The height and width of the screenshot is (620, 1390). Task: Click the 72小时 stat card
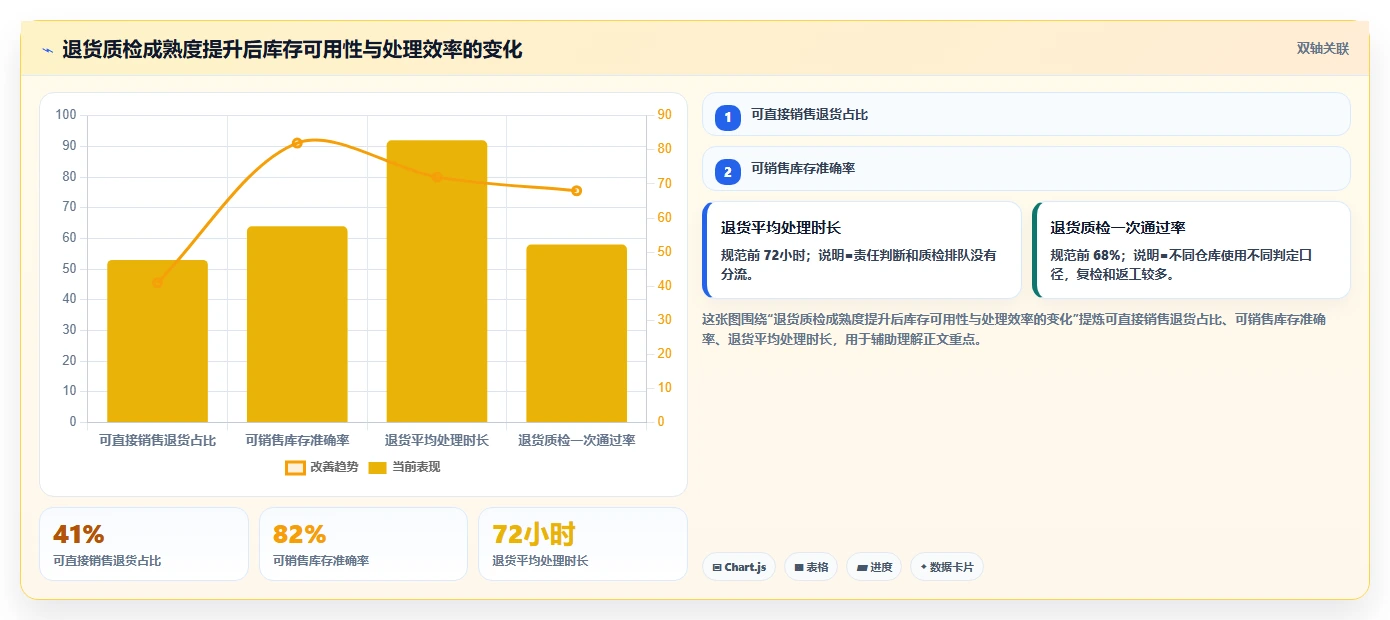[583, 544]
